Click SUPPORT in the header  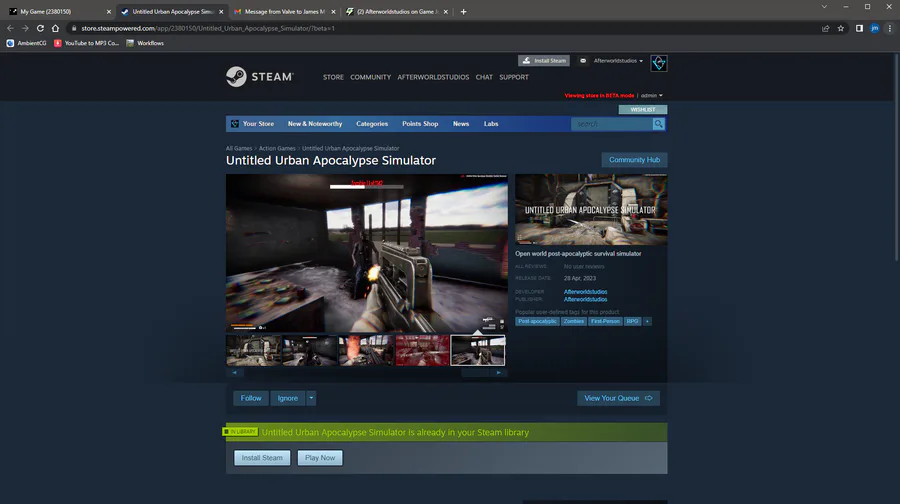pyautogui.click(x=514, y=77)
